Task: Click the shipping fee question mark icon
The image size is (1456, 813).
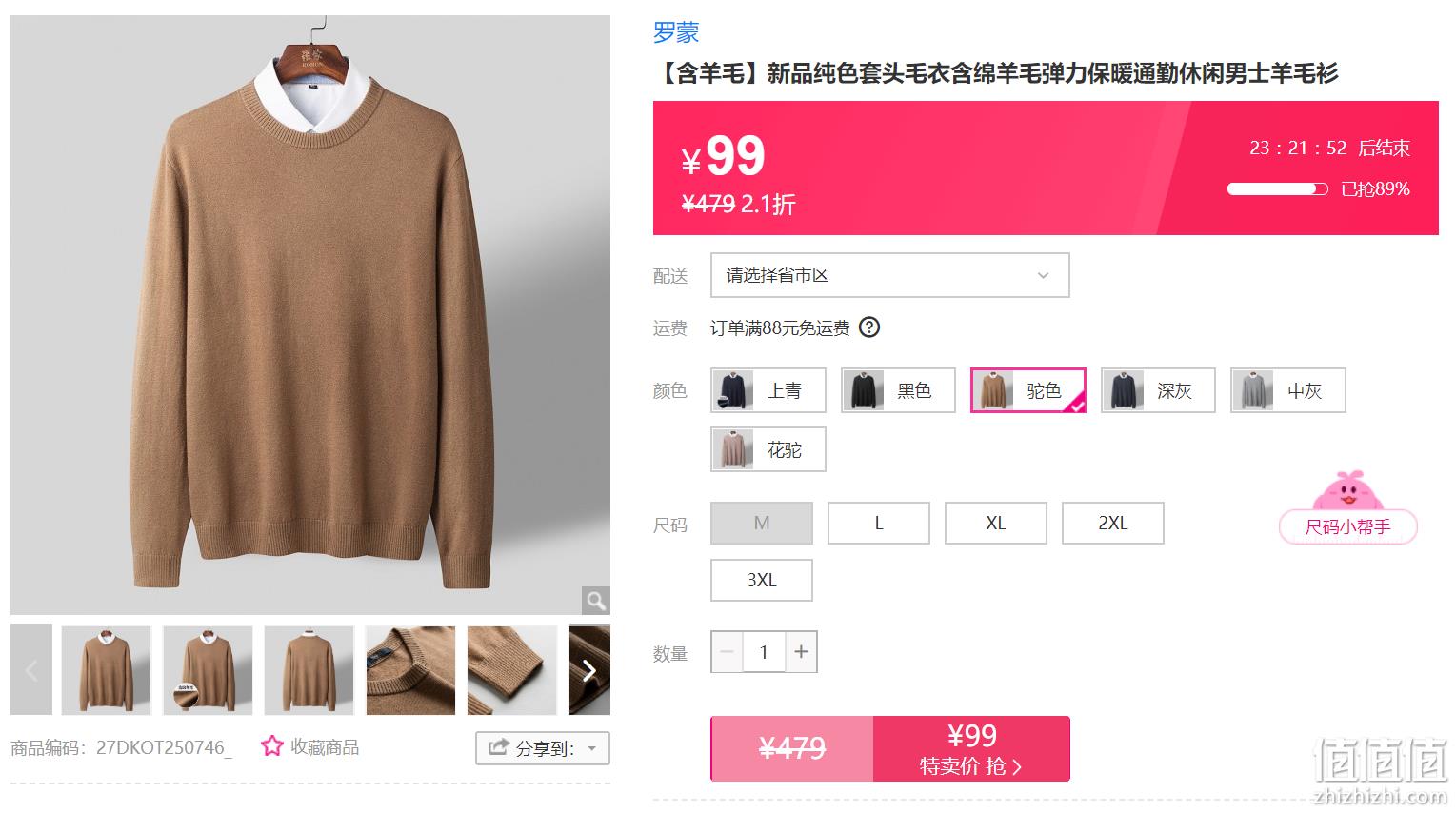Action: pyautogui.click(x=869, y=327)
